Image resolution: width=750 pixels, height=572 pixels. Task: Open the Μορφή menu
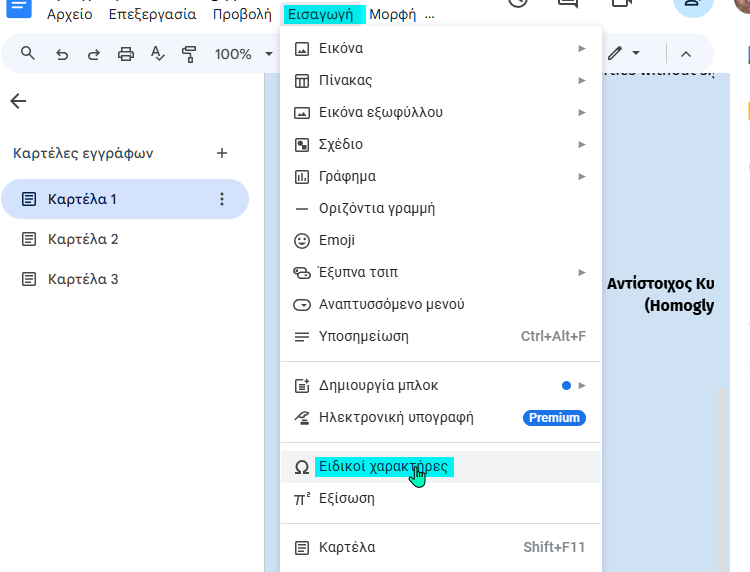tap(393, 14)
